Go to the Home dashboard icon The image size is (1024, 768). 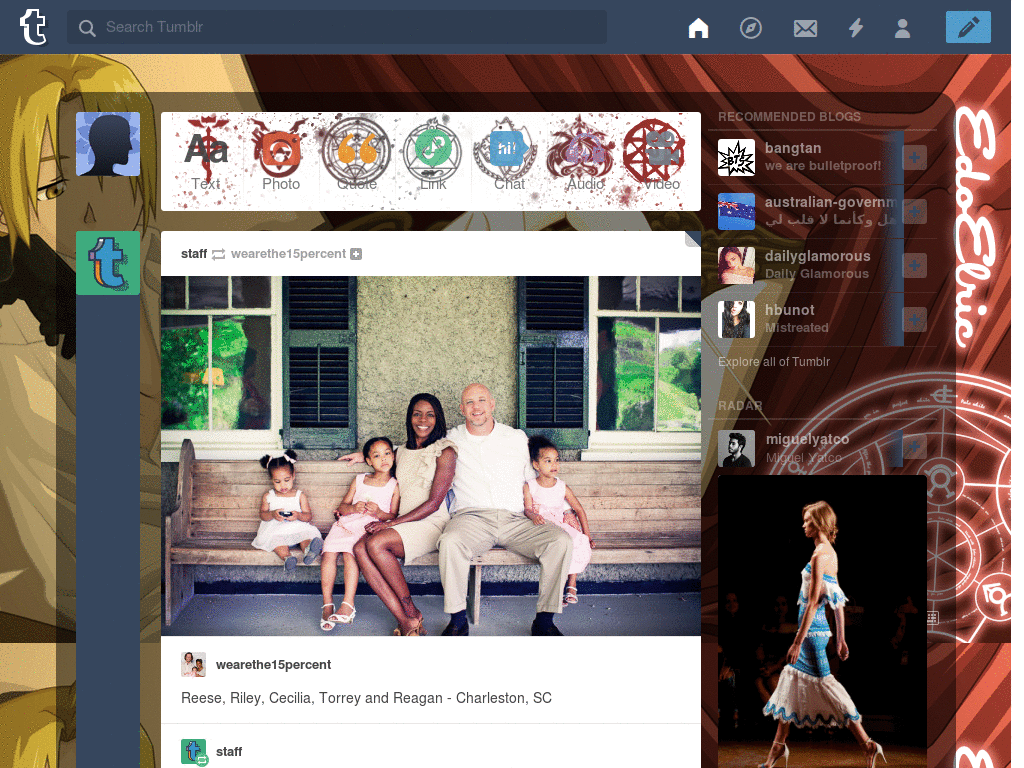coord(698,27)
